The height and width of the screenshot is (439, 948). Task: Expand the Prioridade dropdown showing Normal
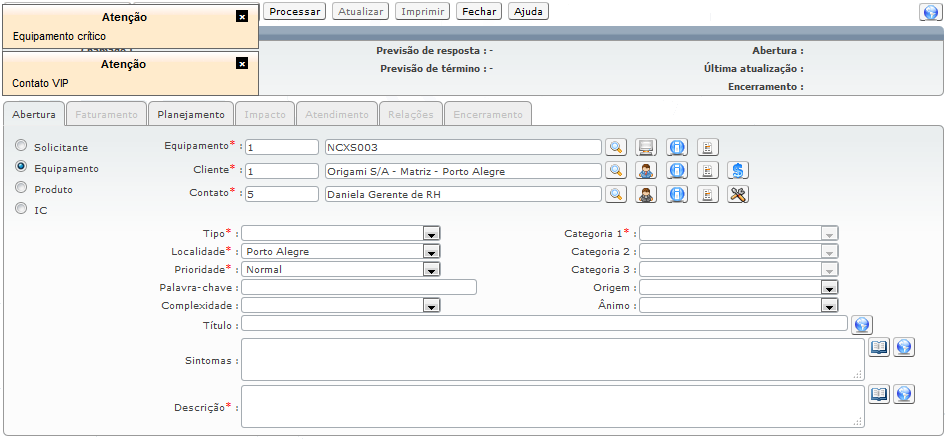(431, 269)
